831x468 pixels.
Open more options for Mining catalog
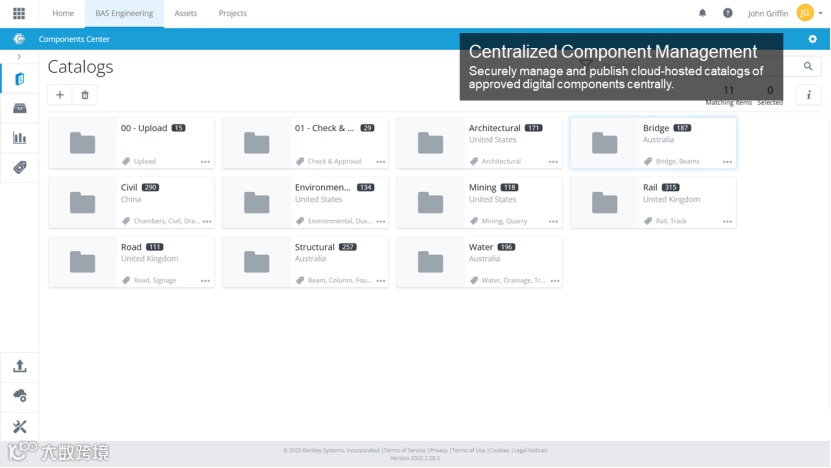click(x=553, y=222)
